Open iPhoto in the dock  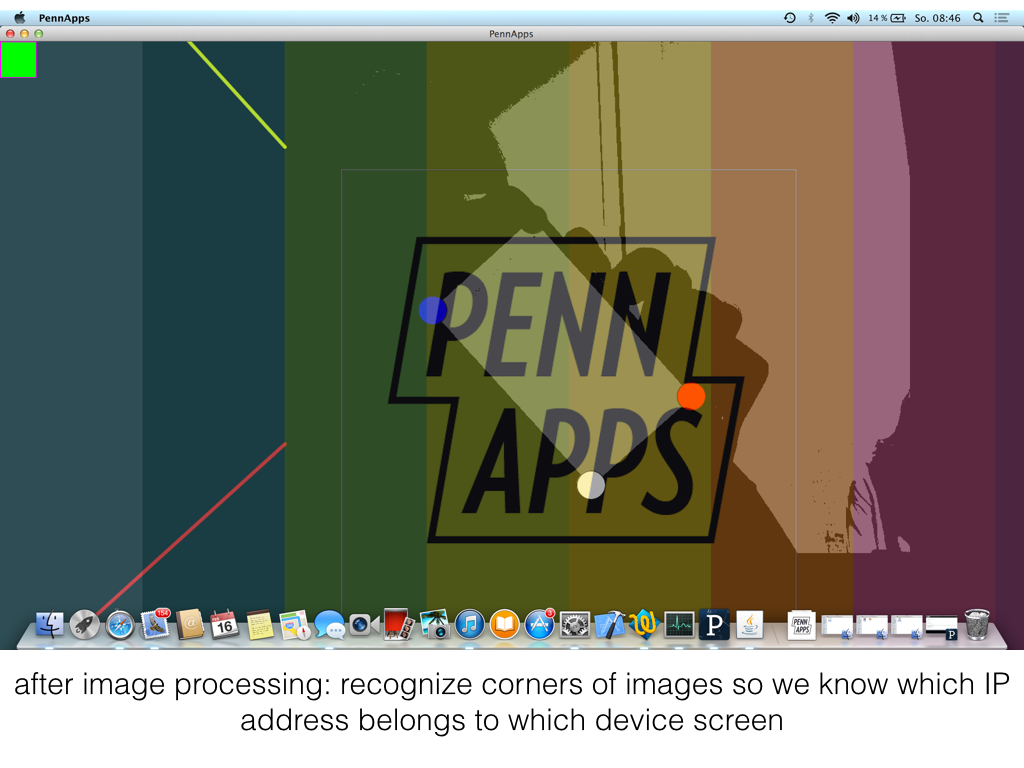click(434, 625)
